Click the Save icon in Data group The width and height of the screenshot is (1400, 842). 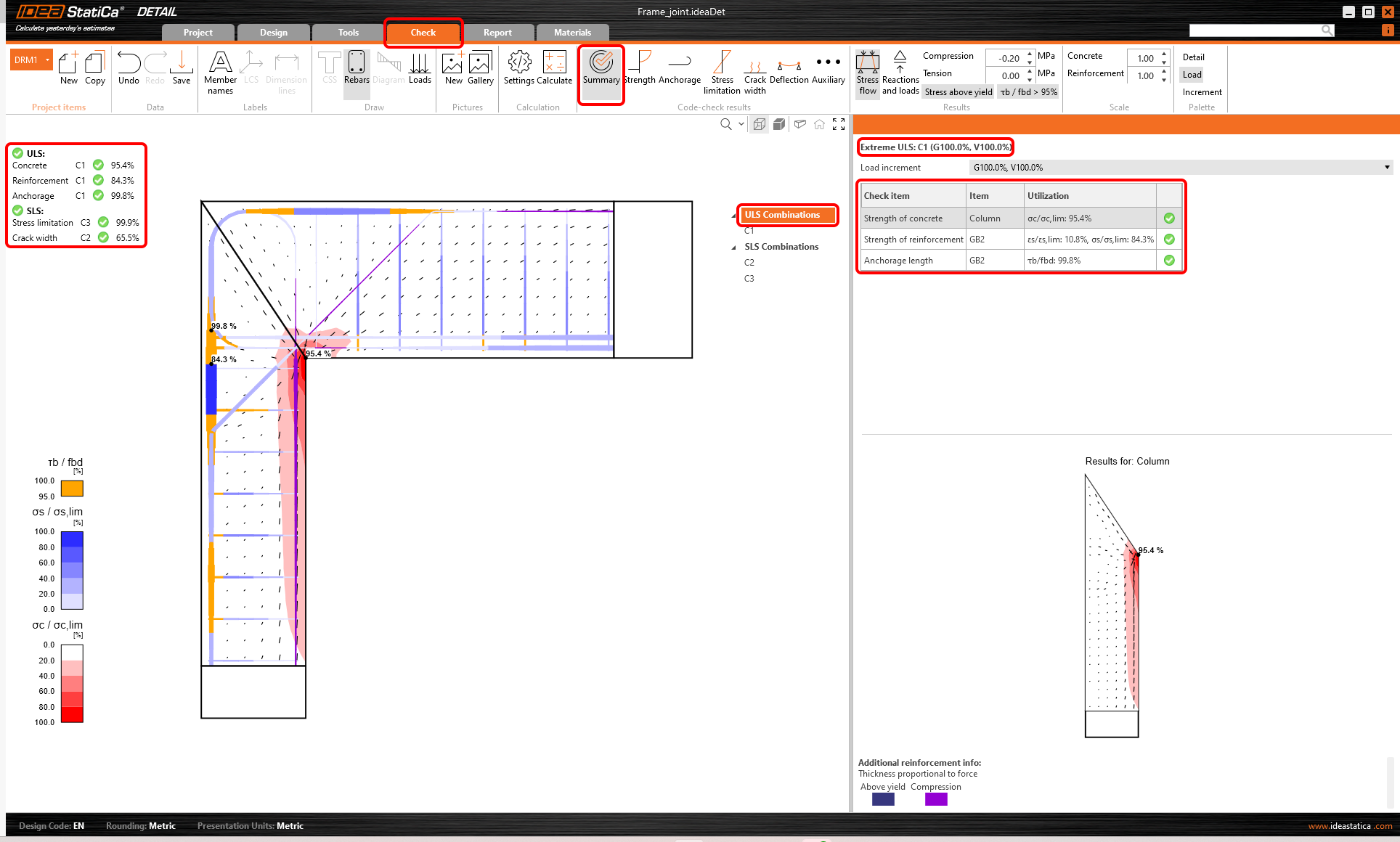point(182,69)
